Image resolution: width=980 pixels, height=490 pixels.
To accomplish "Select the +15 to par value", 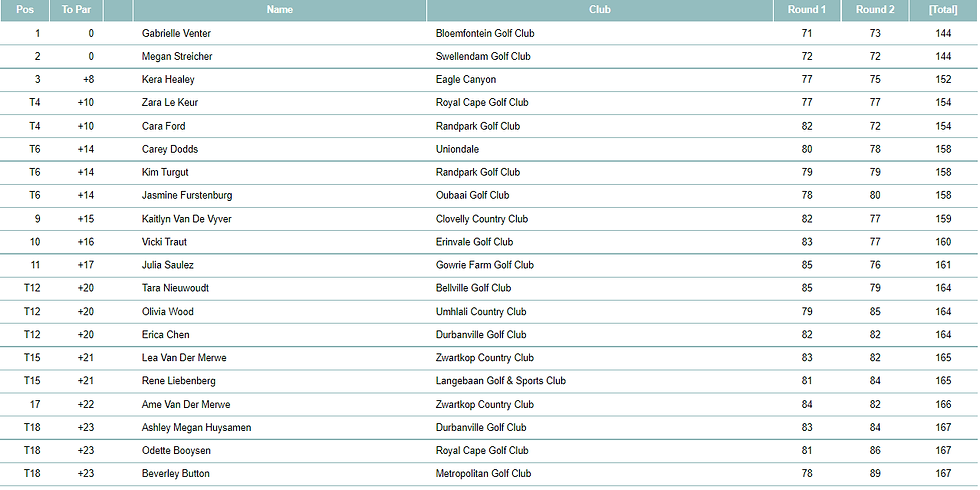I will point(86,219).
